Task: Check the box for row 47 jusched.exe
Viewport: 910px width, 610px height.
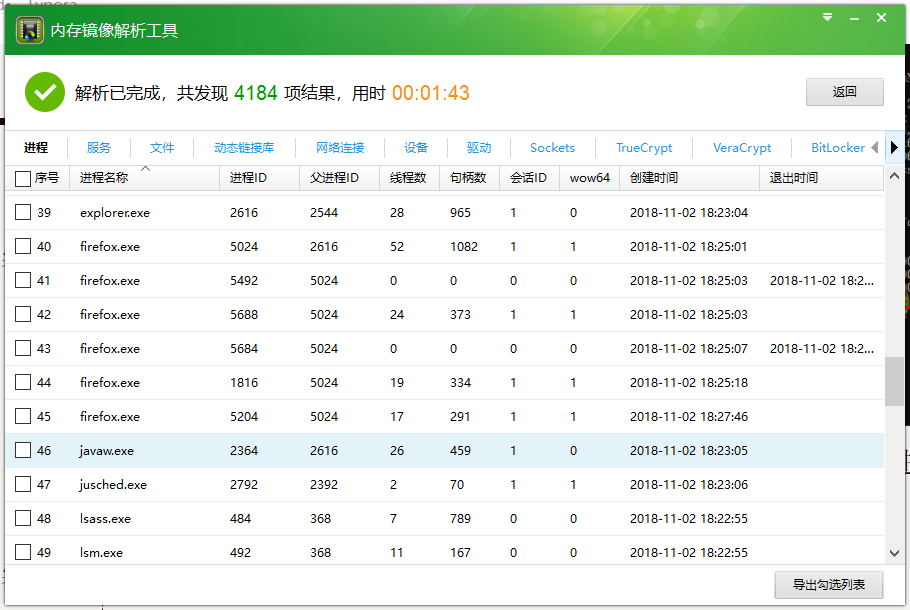Action: click(x=23, y=484)
